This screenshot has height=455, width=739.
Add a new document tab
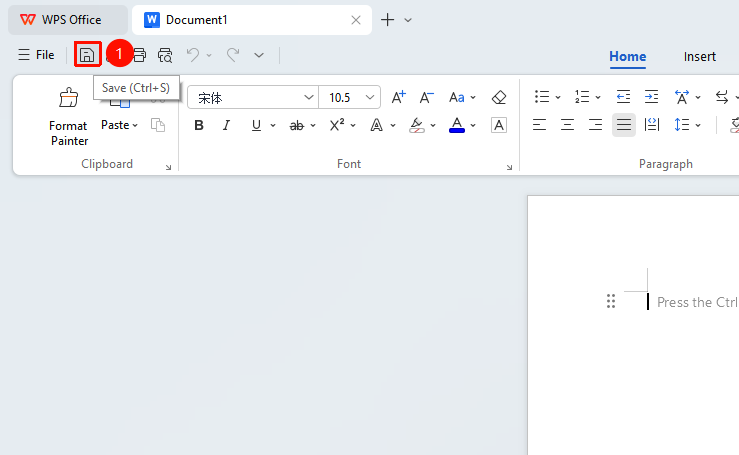pyautogui.click(x=387, y=20)
